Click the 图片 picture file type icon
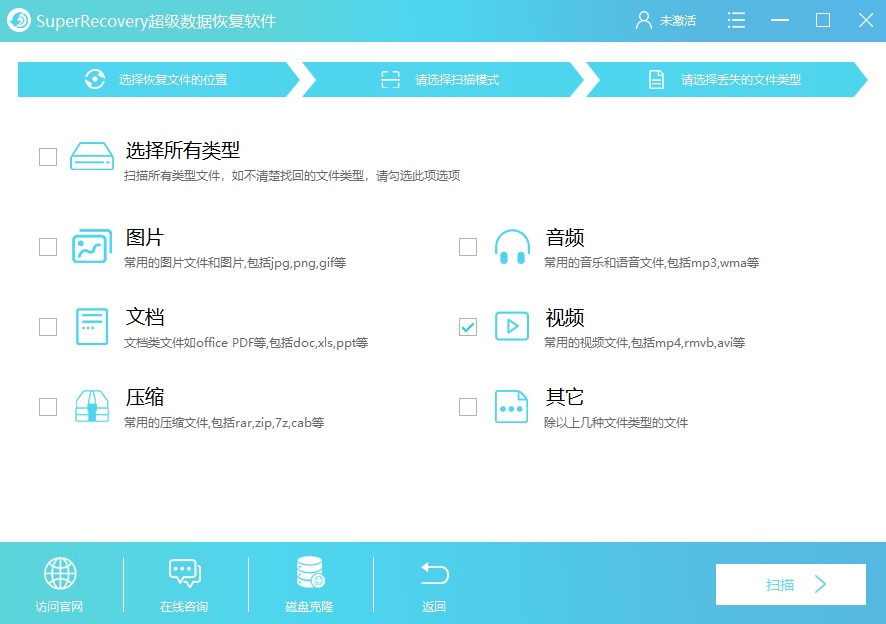 click(91, 245)
